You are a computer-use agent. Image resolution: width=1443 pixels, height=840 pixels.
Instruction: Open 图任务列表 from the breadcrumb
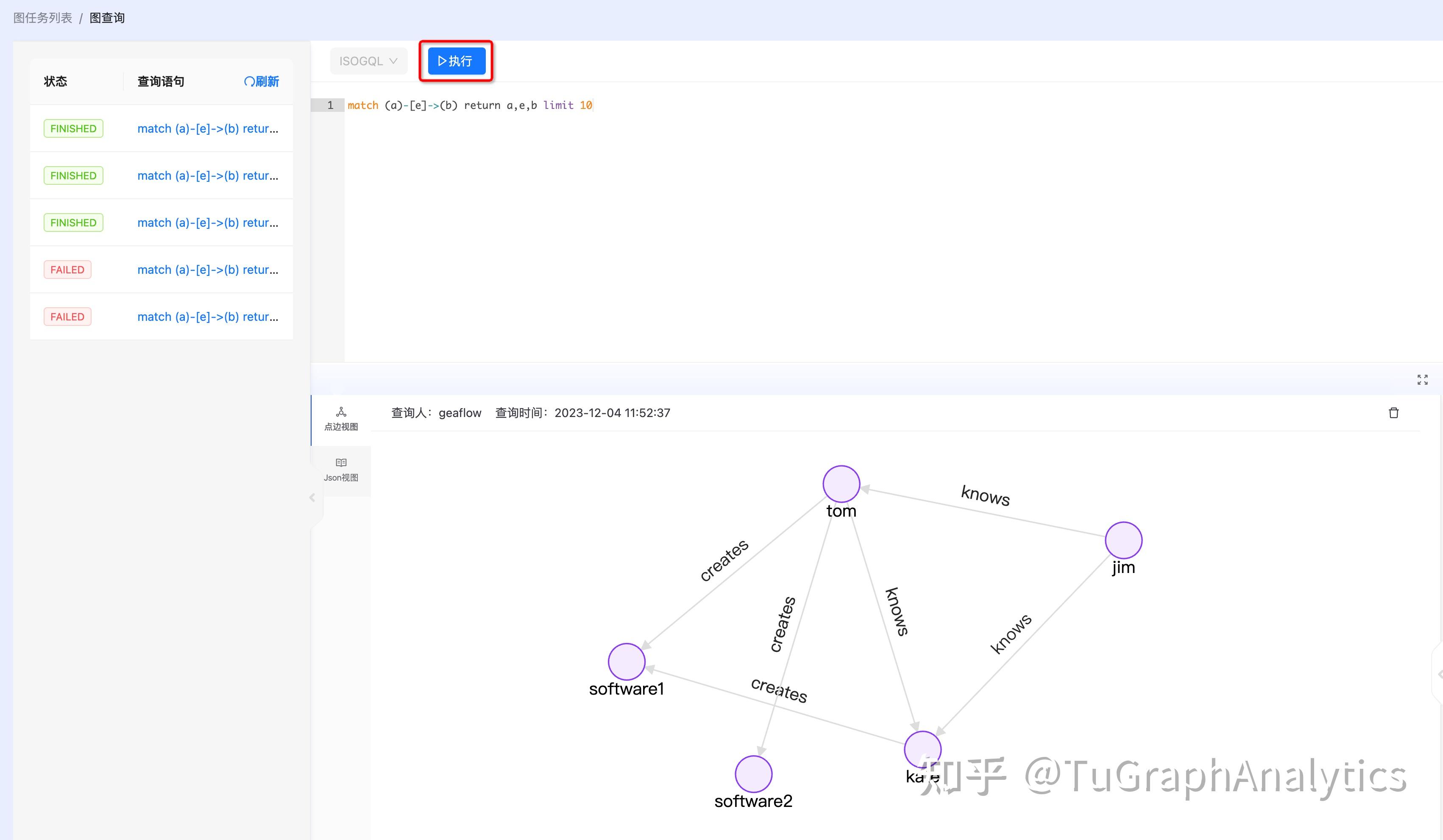click(42, 17)
